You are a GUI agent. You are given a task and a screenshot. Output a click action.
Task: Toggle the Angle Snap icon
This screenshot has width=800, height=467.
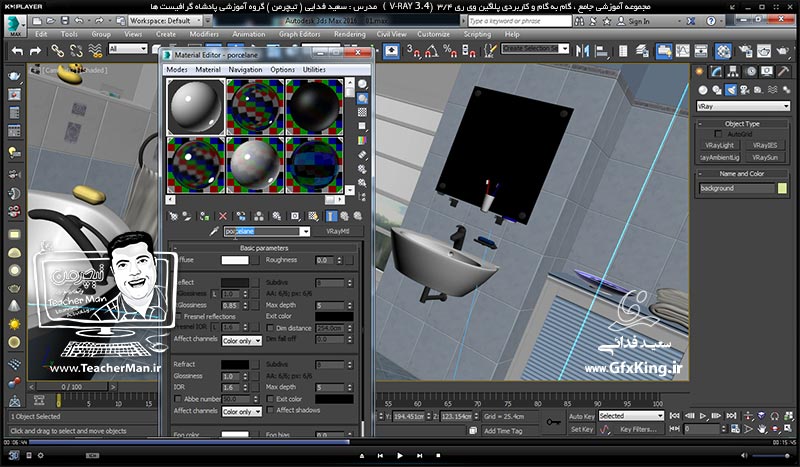click(431, 51)
